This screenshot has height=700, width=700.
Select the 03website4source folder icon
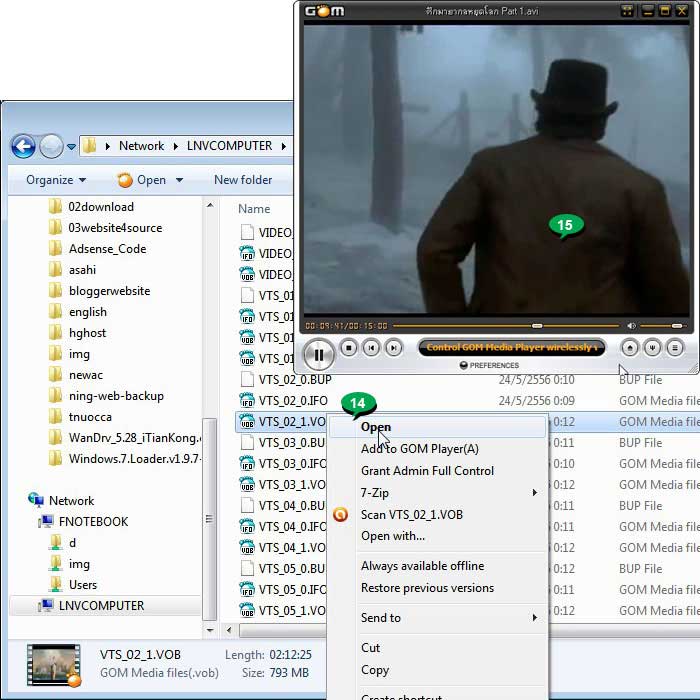pyautogui.click(x=55, y=228)
